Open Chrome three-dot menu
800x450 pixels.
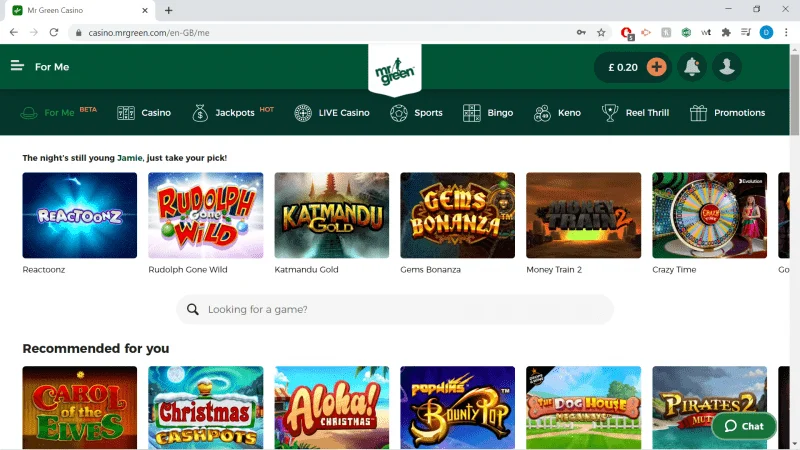pyautogui.click(x=786, y=33)
